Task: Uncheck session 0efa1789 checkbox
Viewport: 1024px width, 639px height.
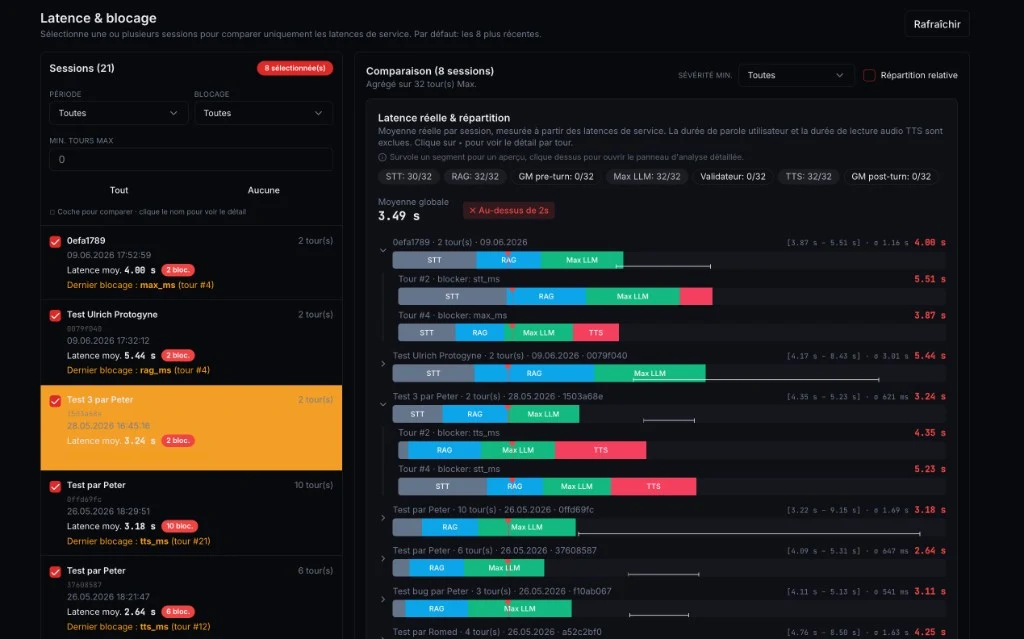Action: (56, 242)
